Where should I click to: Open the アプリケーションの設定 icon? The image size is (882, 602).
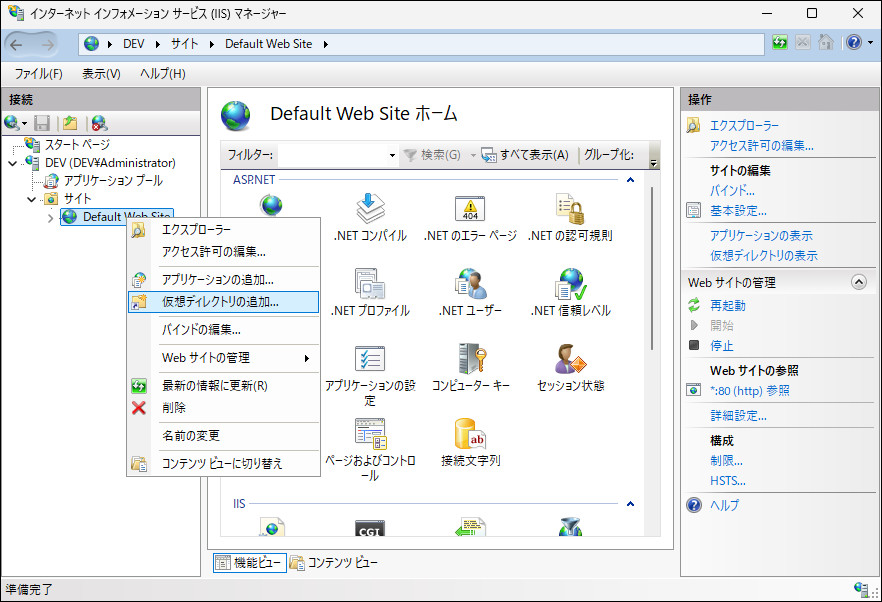click(x=370, y=375)
